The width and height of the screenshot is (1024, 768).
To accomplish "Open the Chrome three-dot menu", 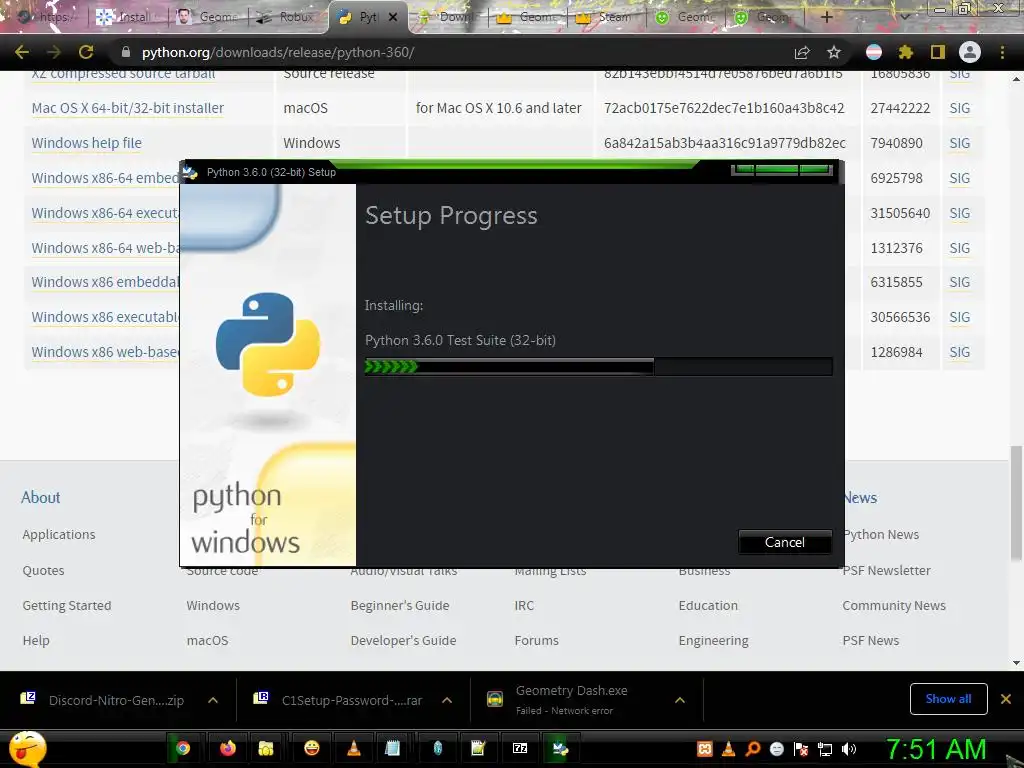I will pyautogui.click(x=1002, y=52).
